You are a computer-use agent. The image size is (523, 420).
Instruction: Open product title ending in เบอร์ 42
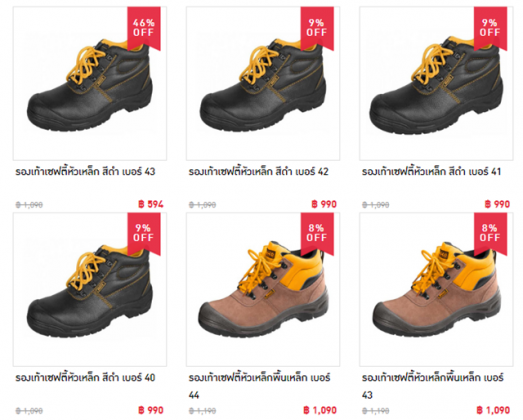[258, 171]
